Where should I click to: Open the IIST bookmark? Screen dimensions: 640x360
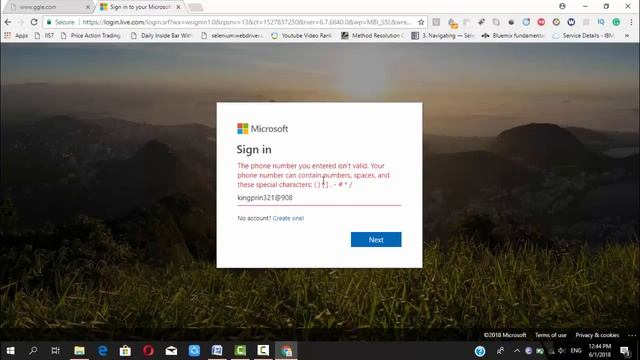tap(44, 36)
